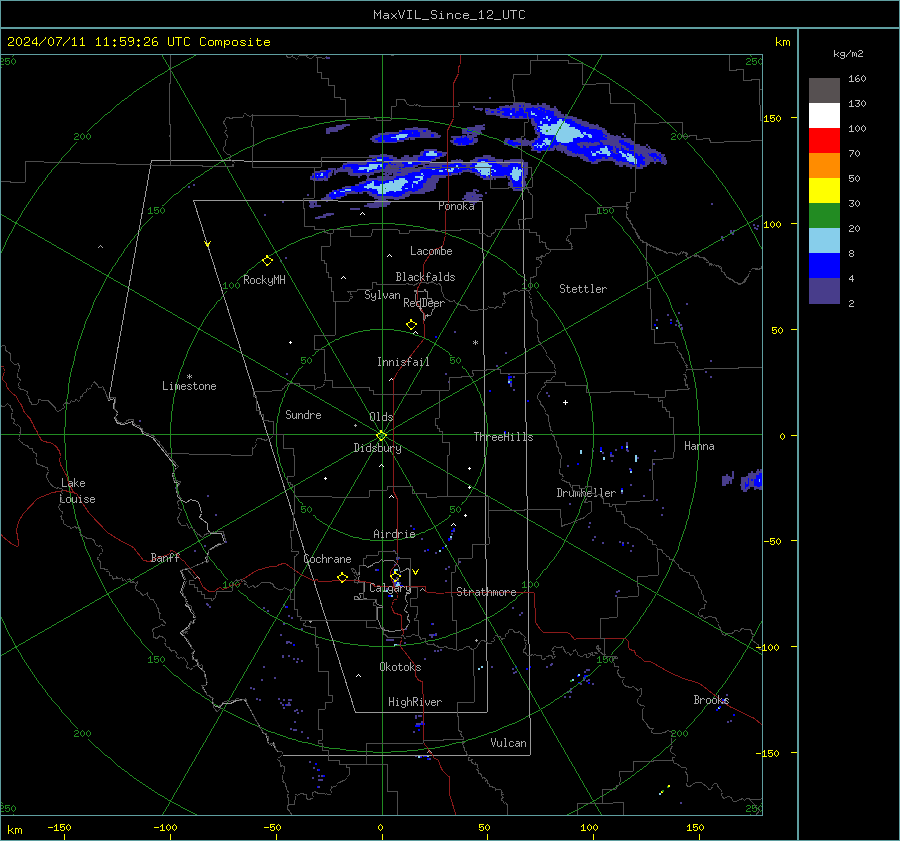The height and width of the screenshot is (841, 900).
Task: Click the Didsbury label
Action: (377, 448)
